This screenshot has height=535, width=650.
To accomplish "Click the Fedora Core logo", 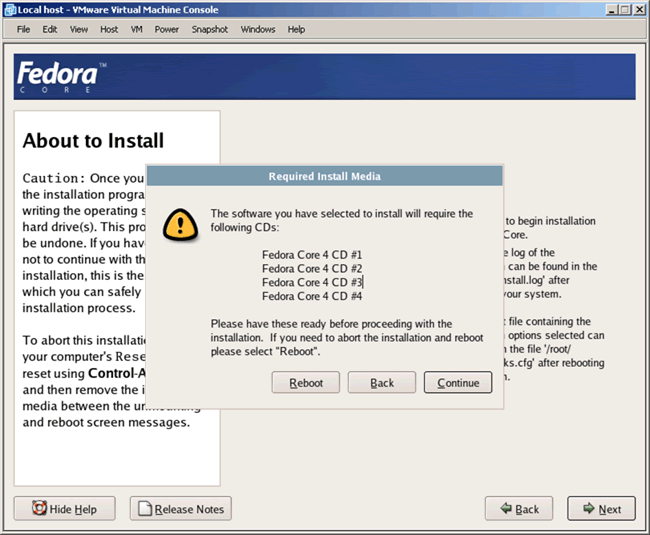I will 57,78.
